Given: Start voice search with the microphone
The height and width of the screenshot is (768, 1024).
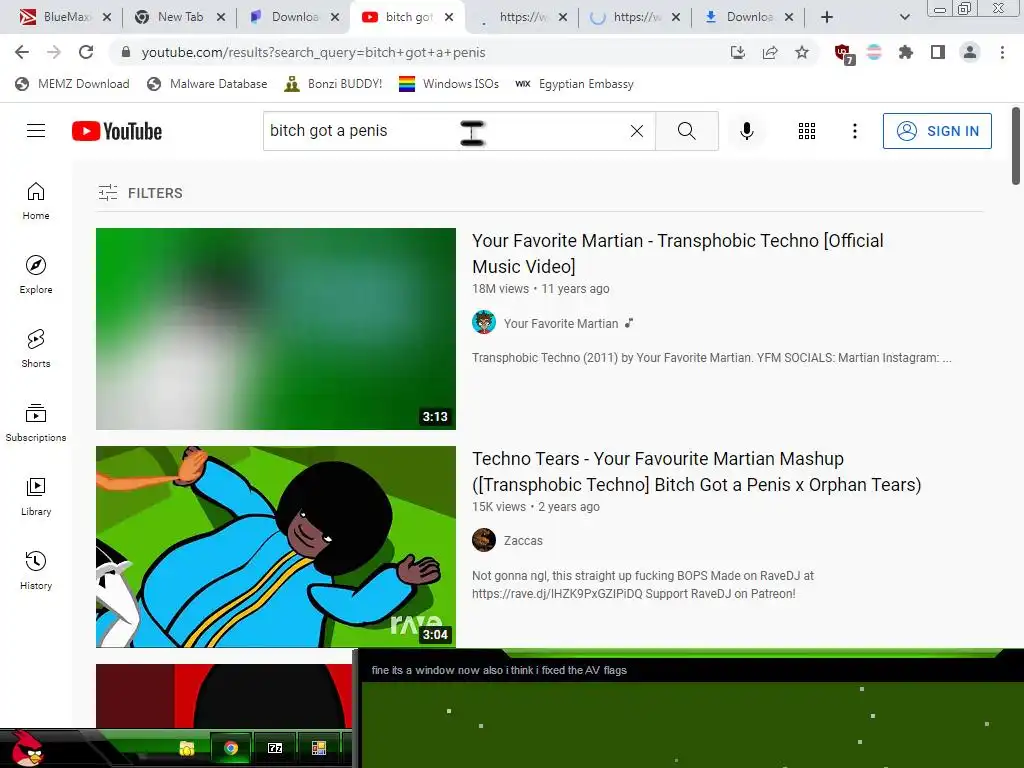Looking at the screenshot, I should coord(746,131).
